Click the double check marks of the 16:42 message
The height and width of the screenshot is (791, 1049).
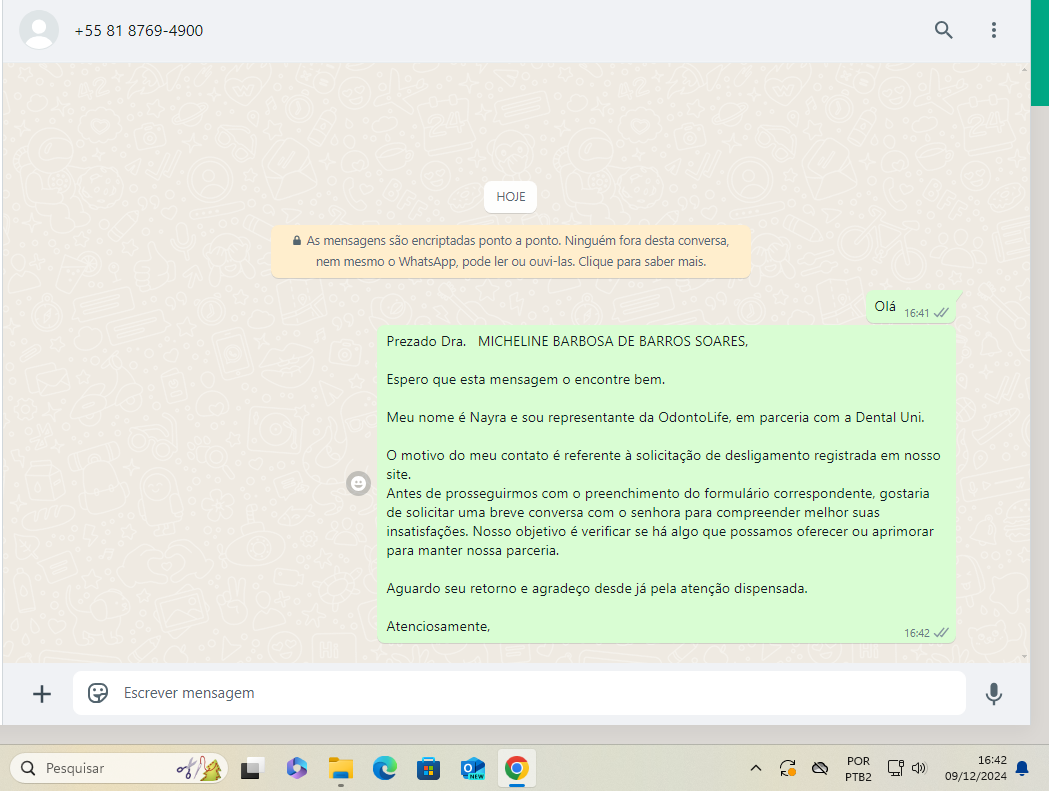(x=941, y=632)
